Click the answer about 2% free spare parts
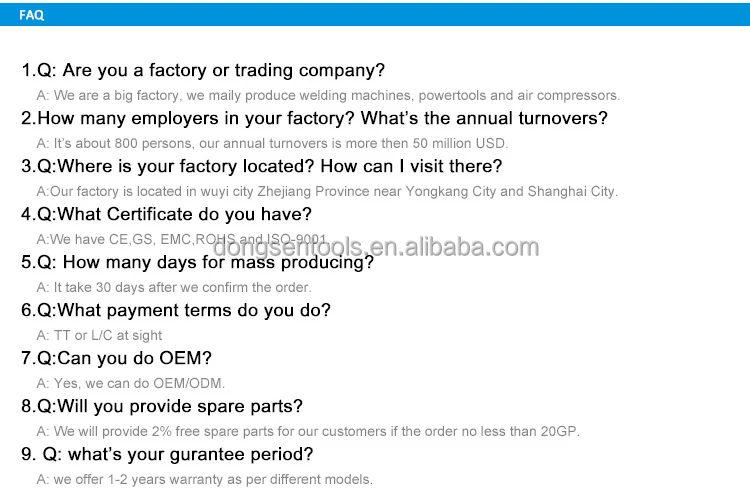Screen dimensions: 750x496 (308, 431)
